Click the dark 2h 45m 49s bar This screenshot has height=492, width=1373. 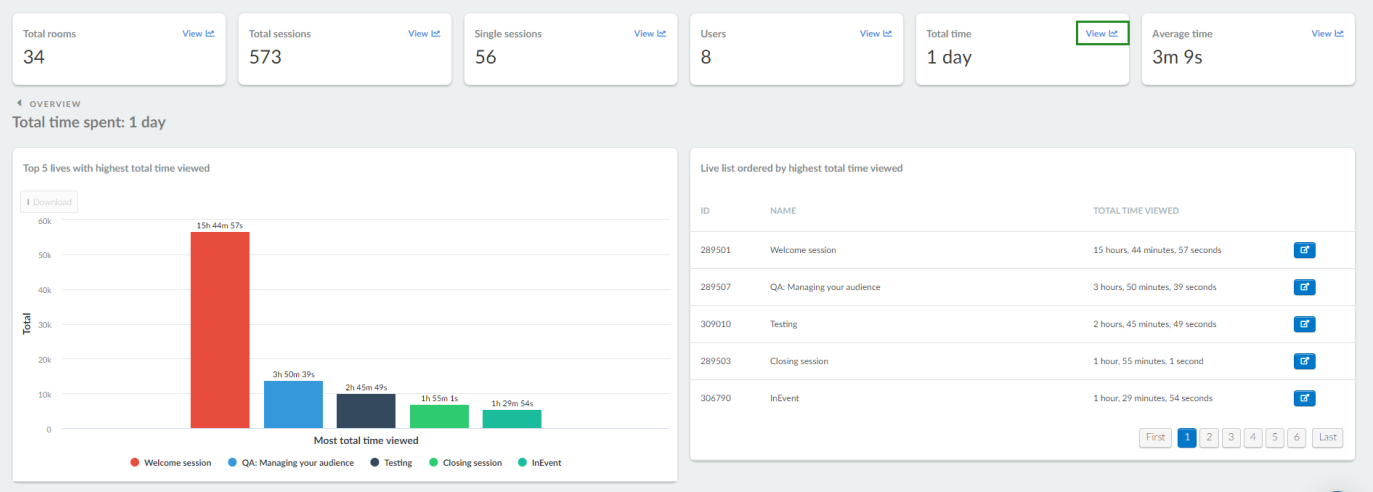click(366, 411)
